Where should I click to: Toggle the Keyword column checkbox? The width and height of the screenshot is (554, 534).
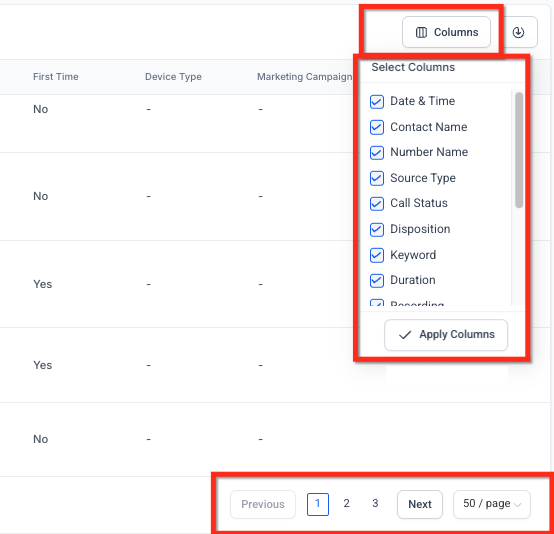[377, 255]
